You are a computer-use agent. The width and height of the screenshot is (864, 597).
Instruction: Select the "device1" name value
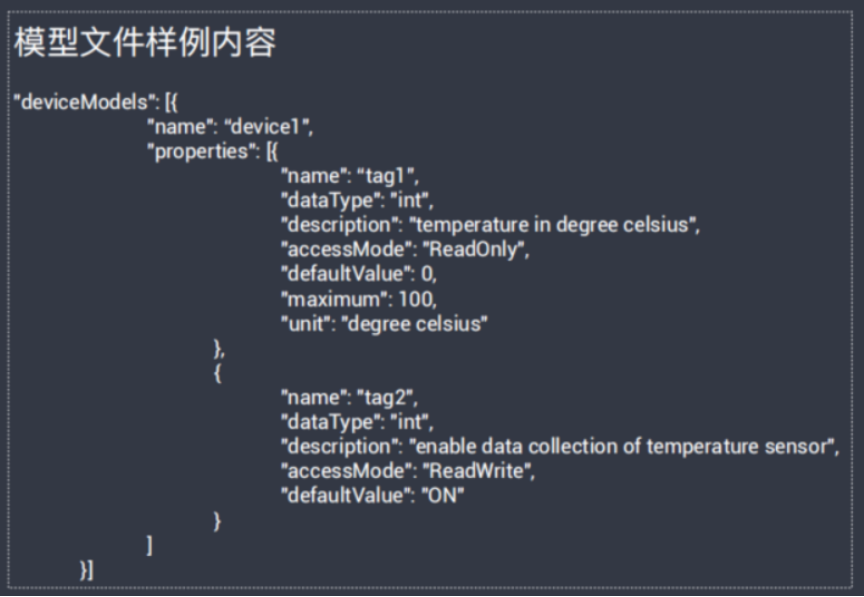coord(266,127)
